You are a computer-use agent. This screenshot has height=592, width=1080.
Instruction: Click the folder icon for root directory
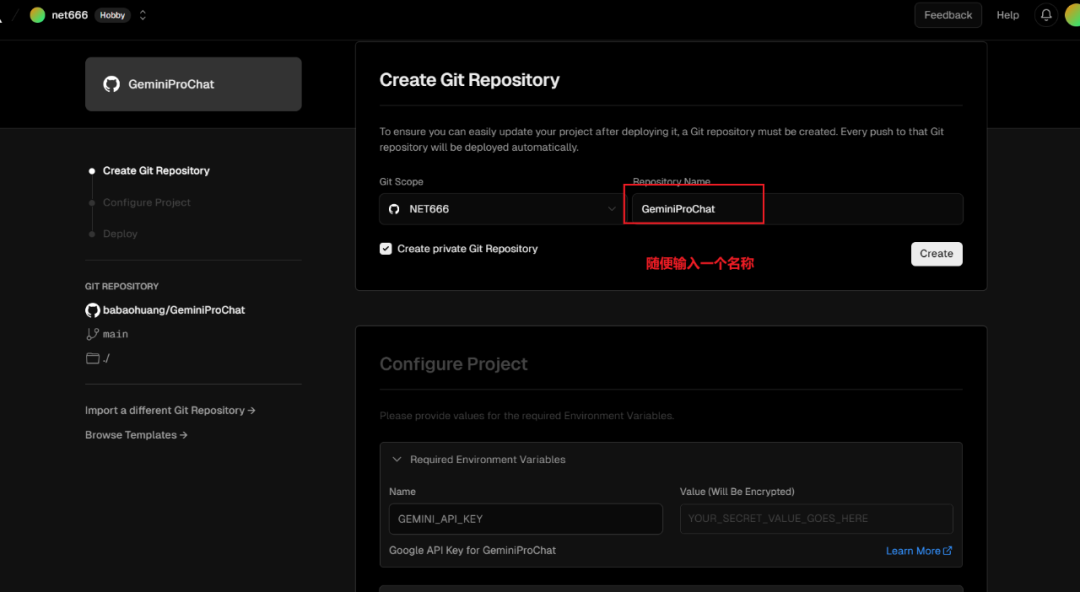coord(92,358)
